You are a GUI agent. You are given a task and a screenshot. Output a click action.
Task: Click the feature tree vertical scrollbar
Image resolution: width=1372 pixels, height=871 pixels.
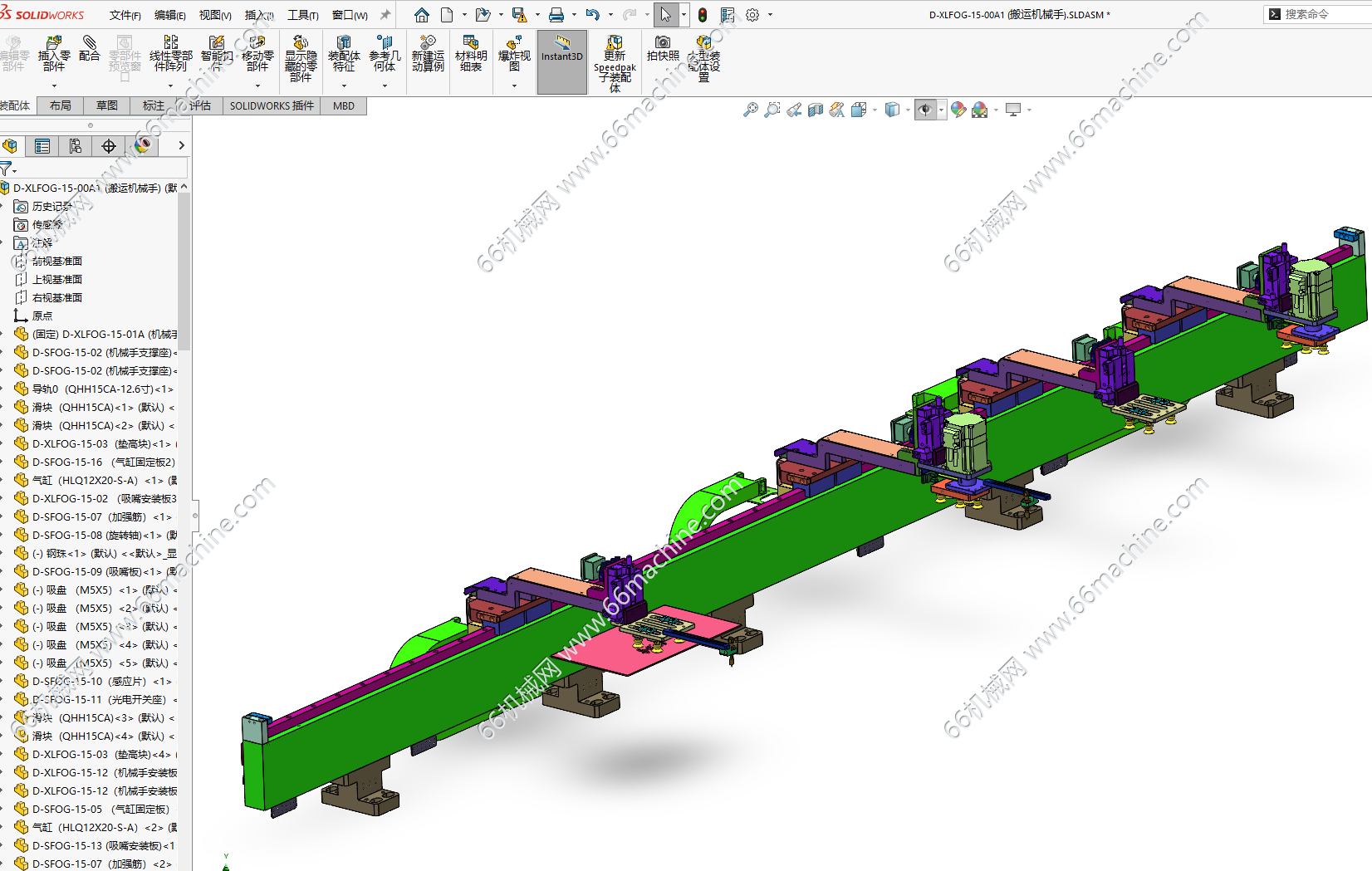click(184, 271)
